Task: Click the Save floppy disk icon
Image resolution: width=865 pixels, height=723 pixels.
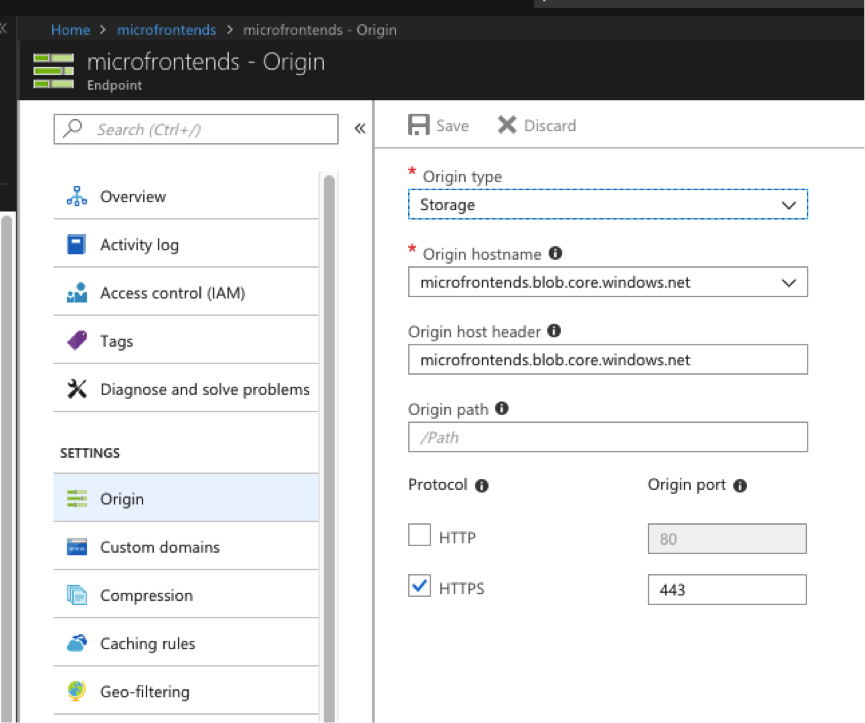Action: click(419, 125)
